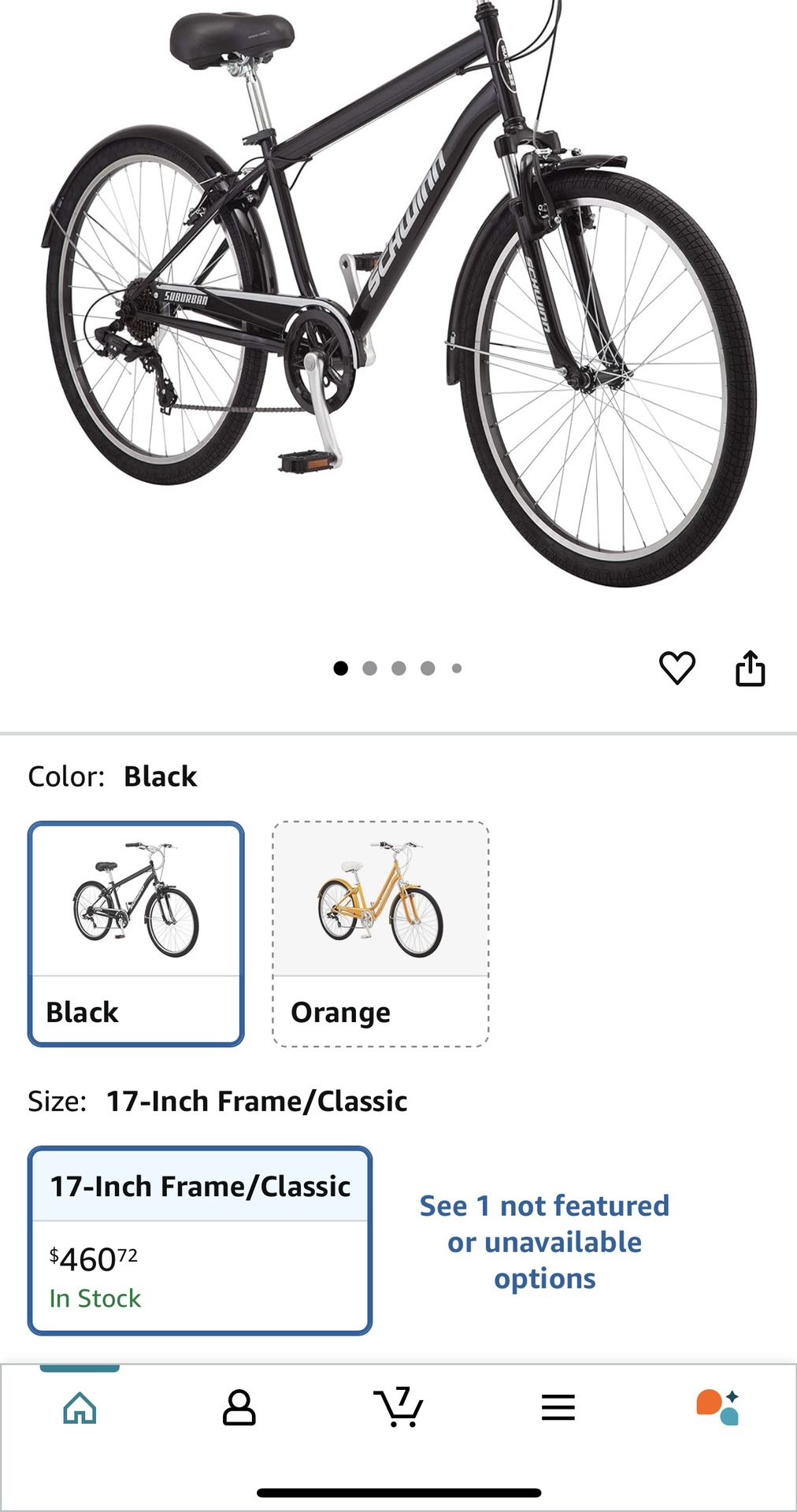Choose the 17-Inch Frame/Classic size
Screen dimensions: 797x1512
coord(200,1186)
